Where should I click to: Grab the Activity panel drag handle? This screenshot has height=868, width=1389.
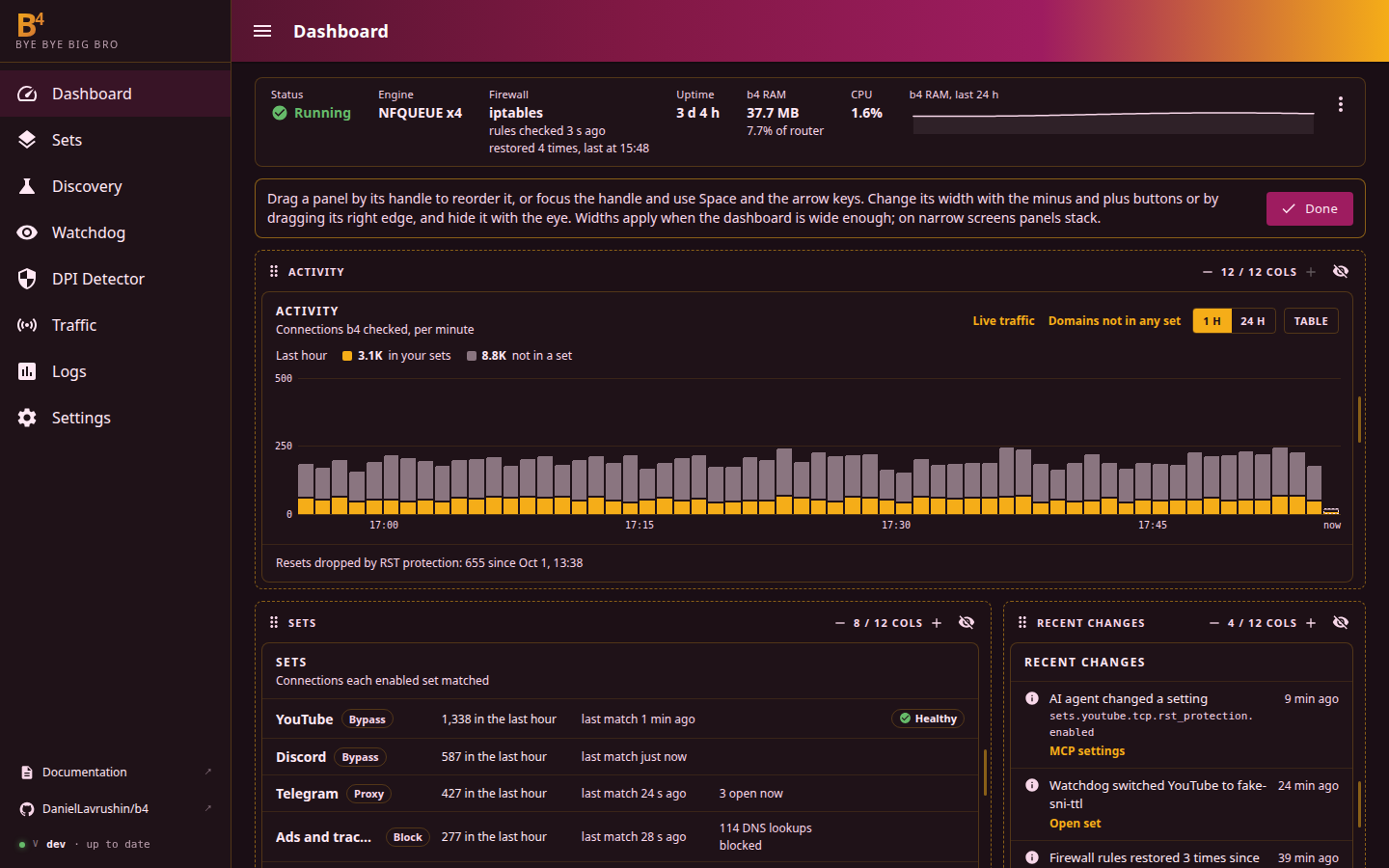[274, 272]
